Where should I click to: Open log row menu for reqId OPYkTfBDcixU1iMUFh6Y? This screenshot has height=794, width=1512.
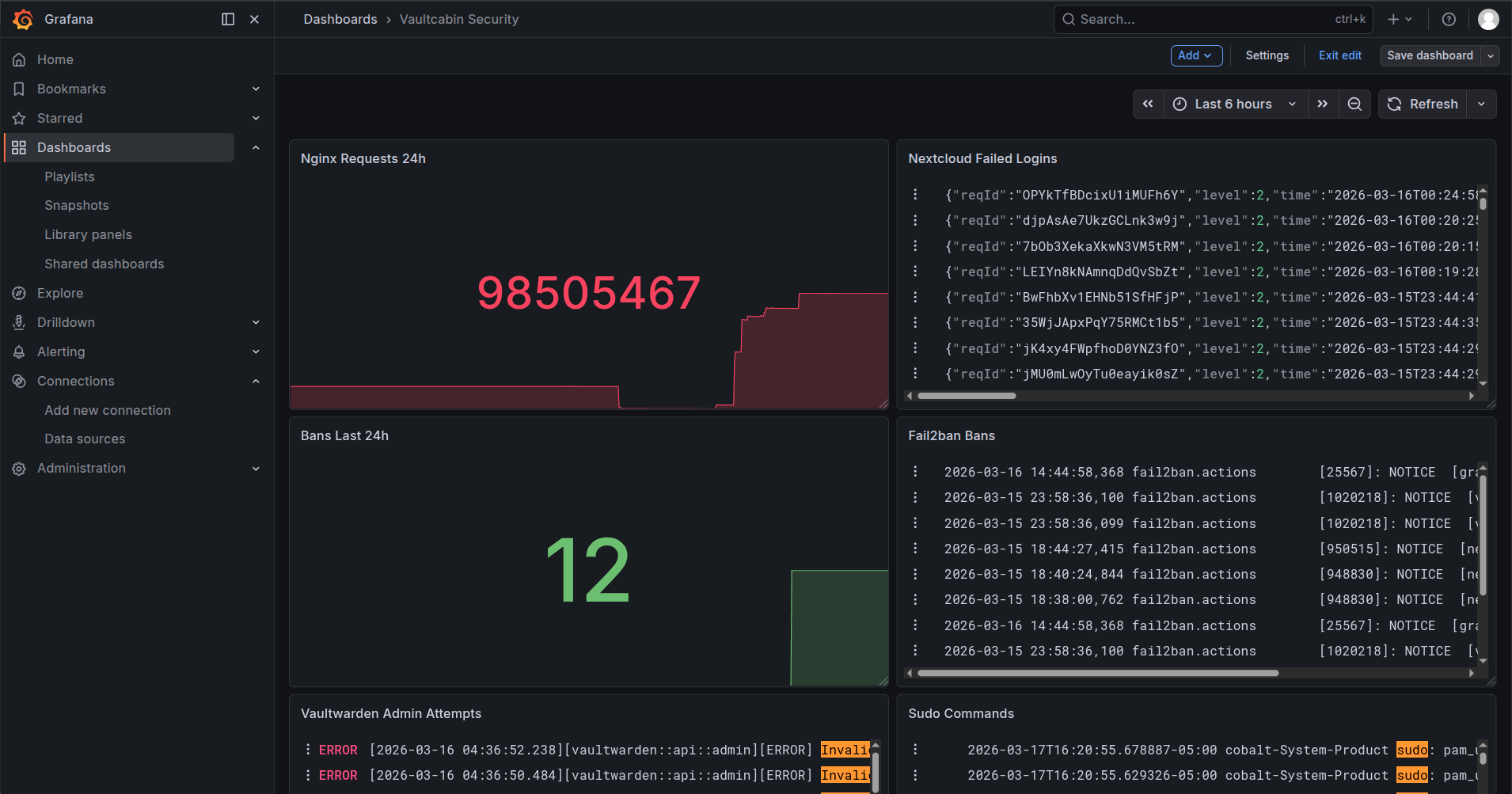(915, 195)
